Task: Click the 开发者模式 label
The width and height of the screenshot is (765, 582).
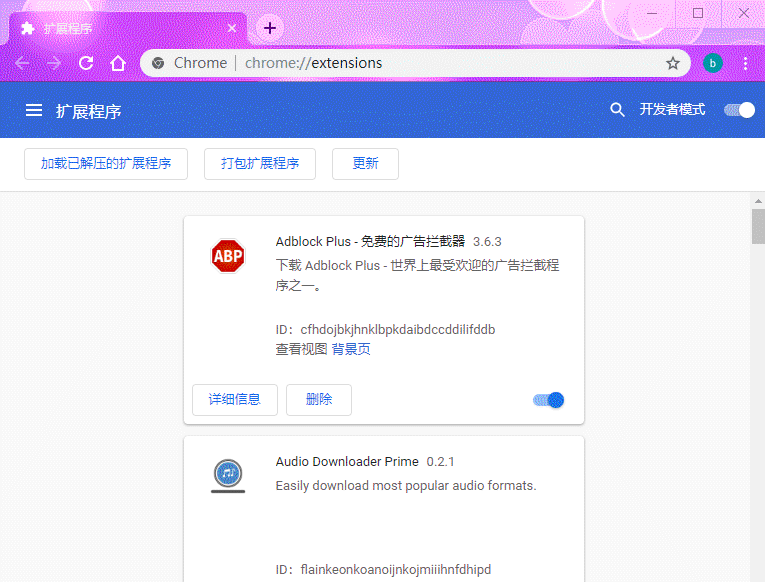Action: click(x=672, y=110)
